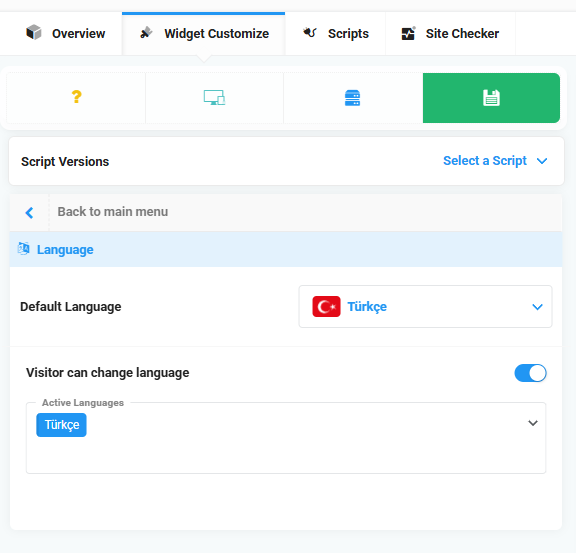Click the Language section header
576x553 pixels.
coord(286,249)
